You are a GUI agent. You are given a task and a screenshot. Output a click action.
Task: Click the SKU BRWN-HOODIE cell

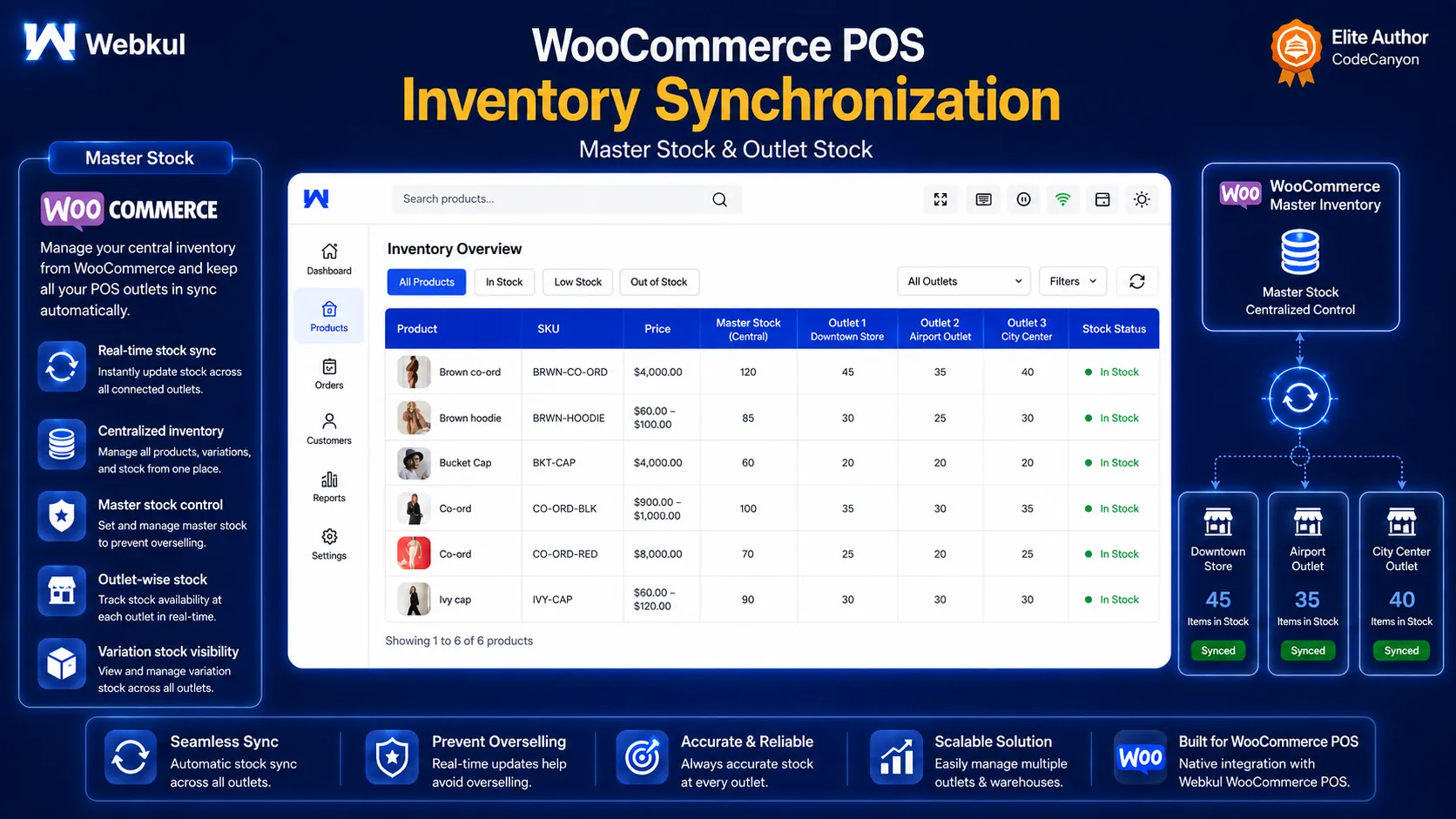point(569,418)
